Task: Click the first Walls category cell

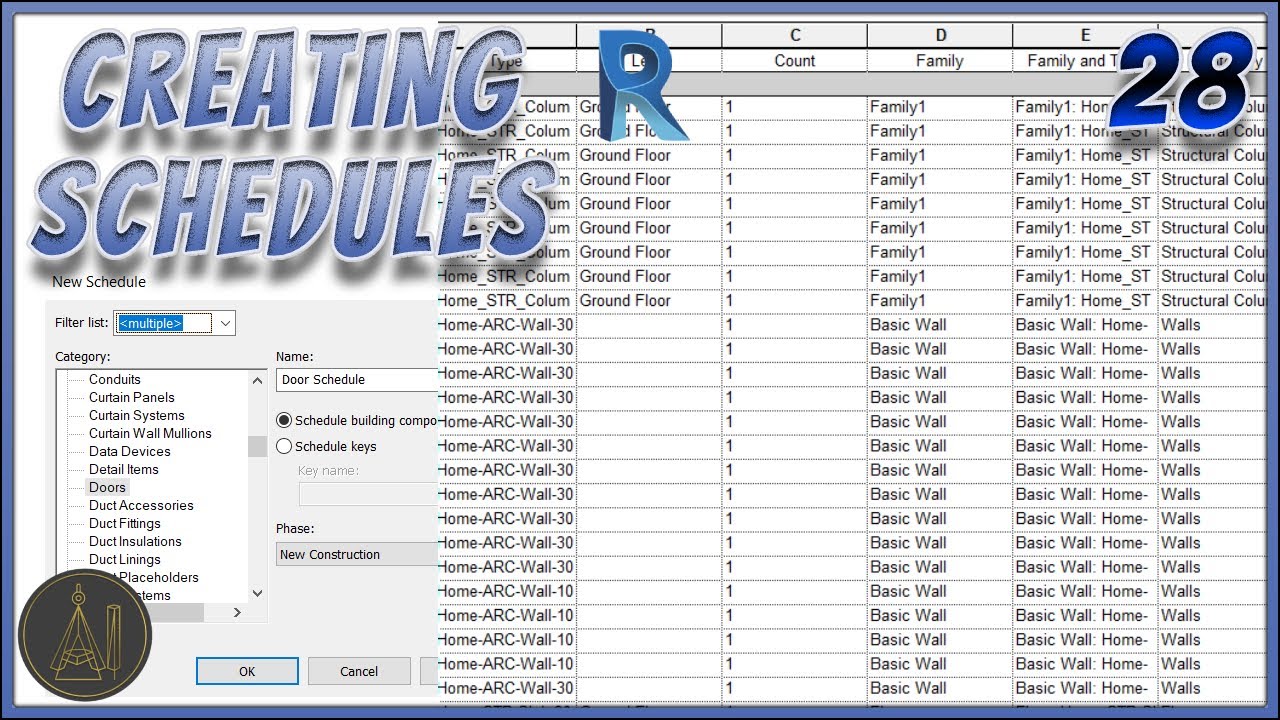Action: pos(1210,325)
